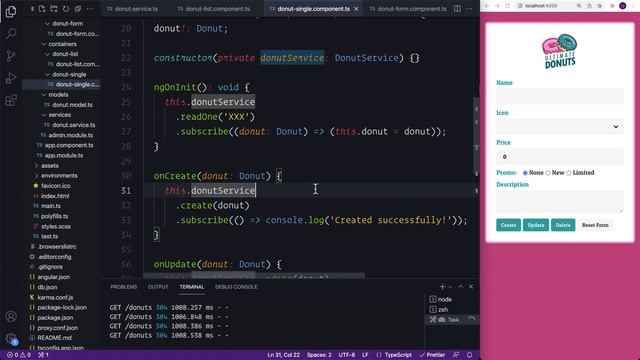
Task: Select the New promo radio button
Action: (x=548, y=173)
